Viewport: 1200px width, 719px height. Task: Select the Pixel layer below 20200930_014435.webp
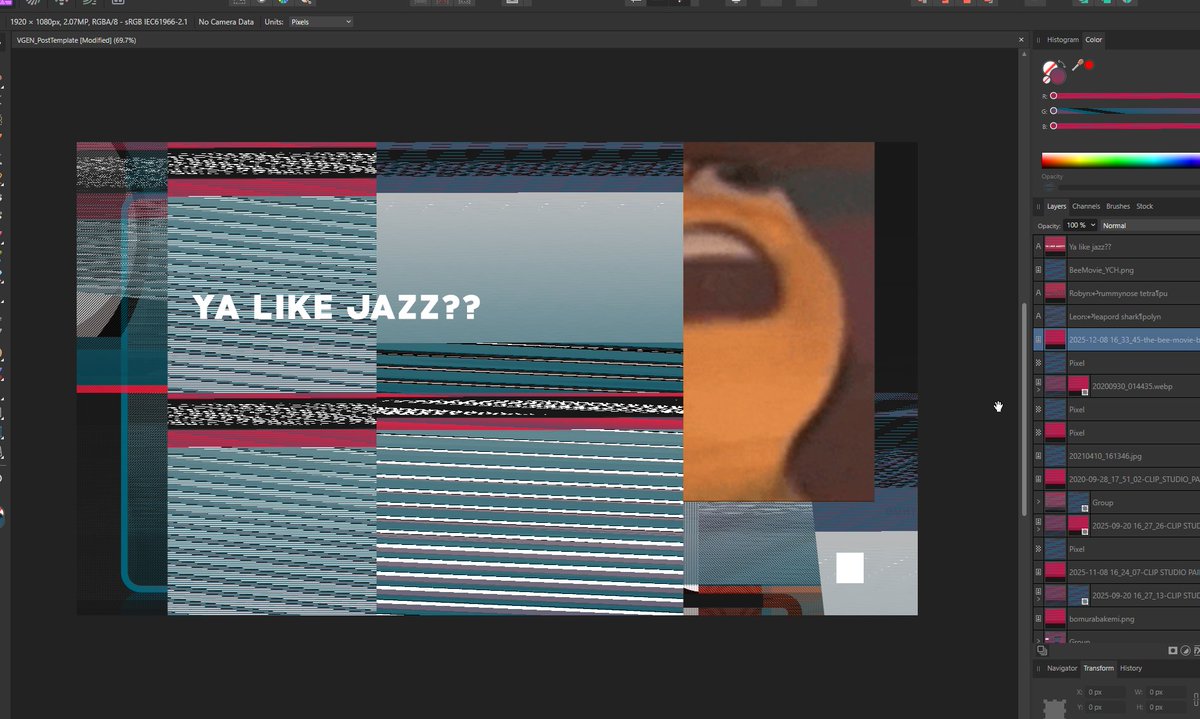[1116, 409]
